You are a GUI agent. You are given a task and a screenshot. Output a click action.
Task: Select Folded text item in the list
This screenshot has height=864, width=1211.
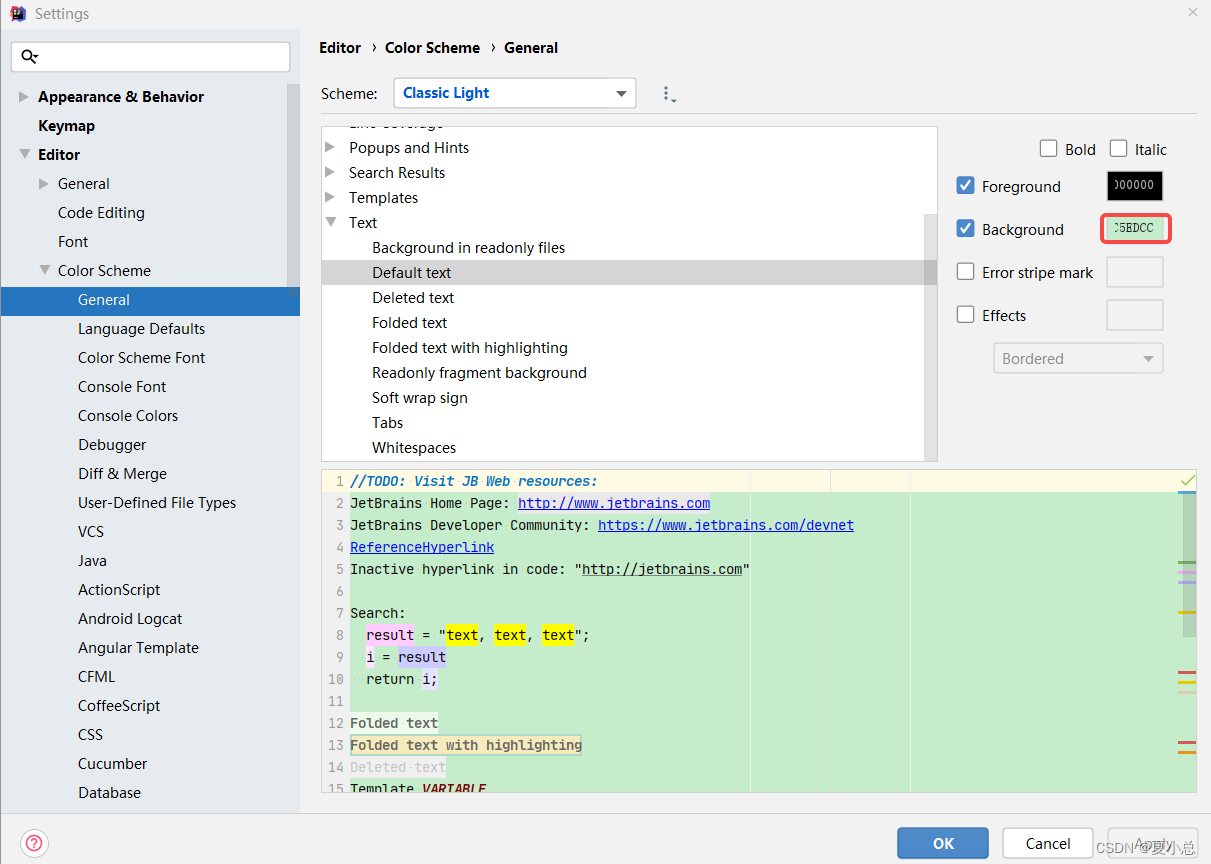409,323
